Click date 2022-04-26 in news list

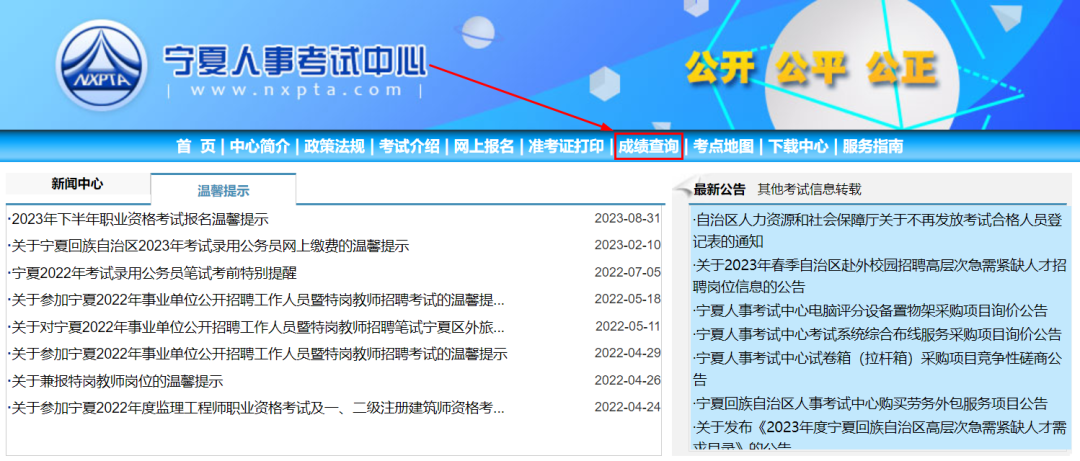click(627, 380)
